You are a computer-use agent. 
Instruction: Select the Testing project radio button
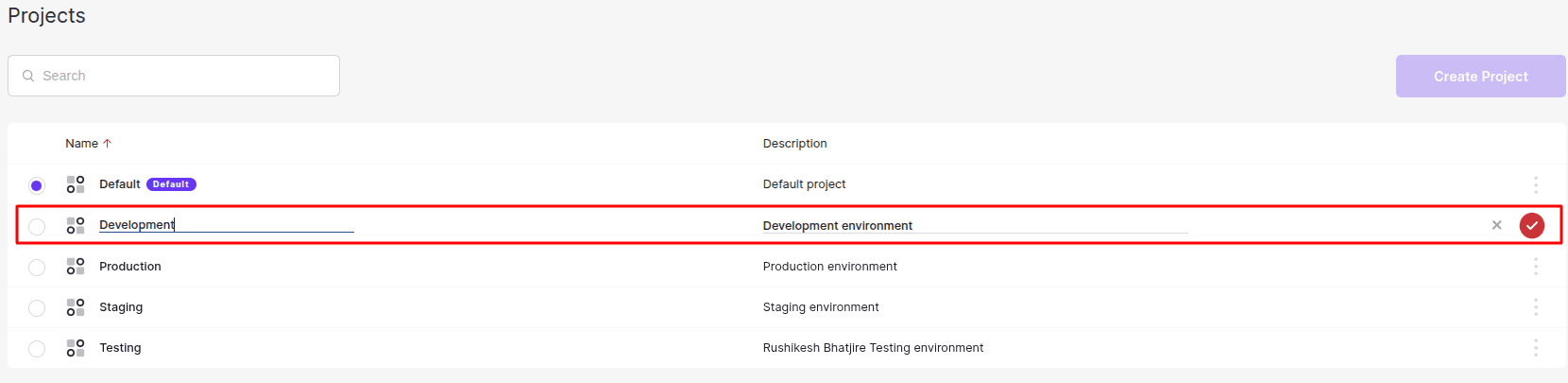pyautogui.click(x=37, y=349)
